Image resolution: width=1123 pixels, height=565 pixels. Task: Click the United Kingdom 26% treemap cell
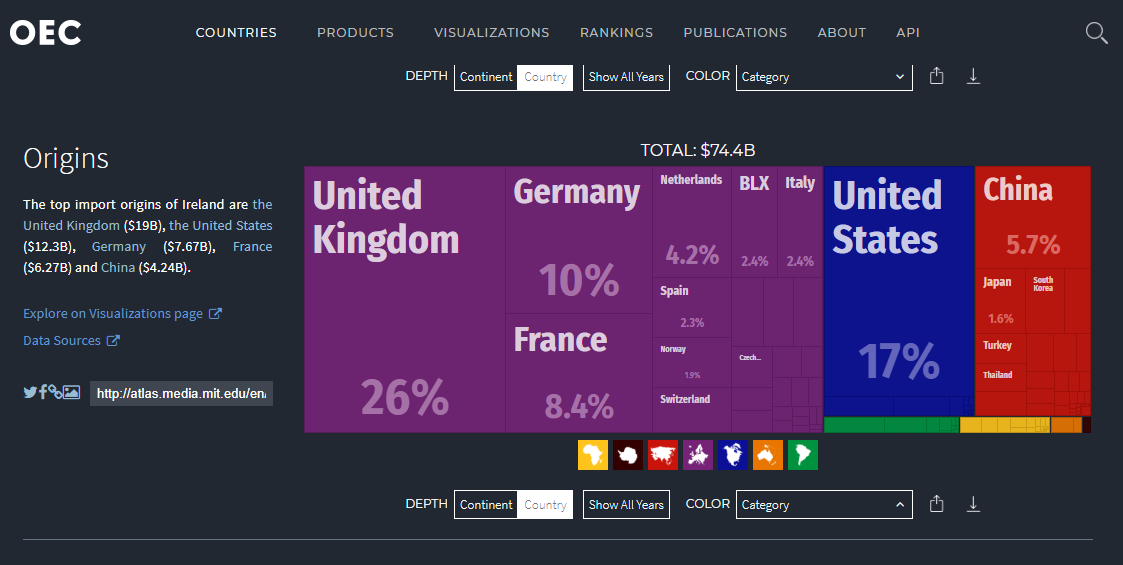click(405, 299)
